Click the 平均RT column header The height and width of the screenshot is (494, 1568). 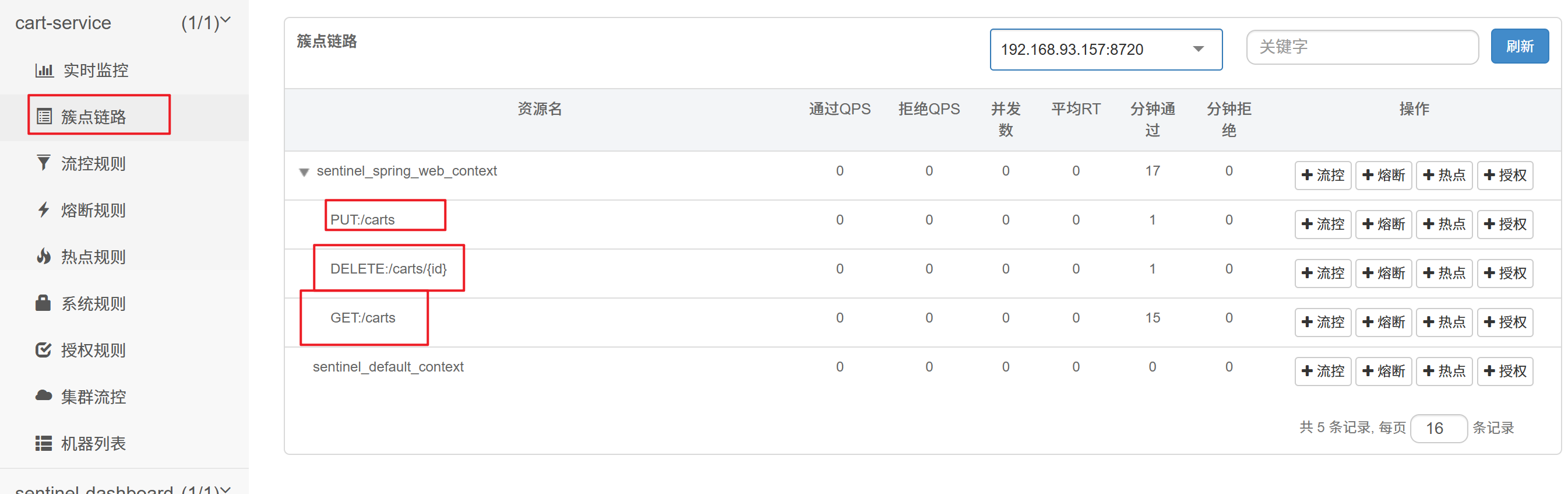pos(1076,109)
